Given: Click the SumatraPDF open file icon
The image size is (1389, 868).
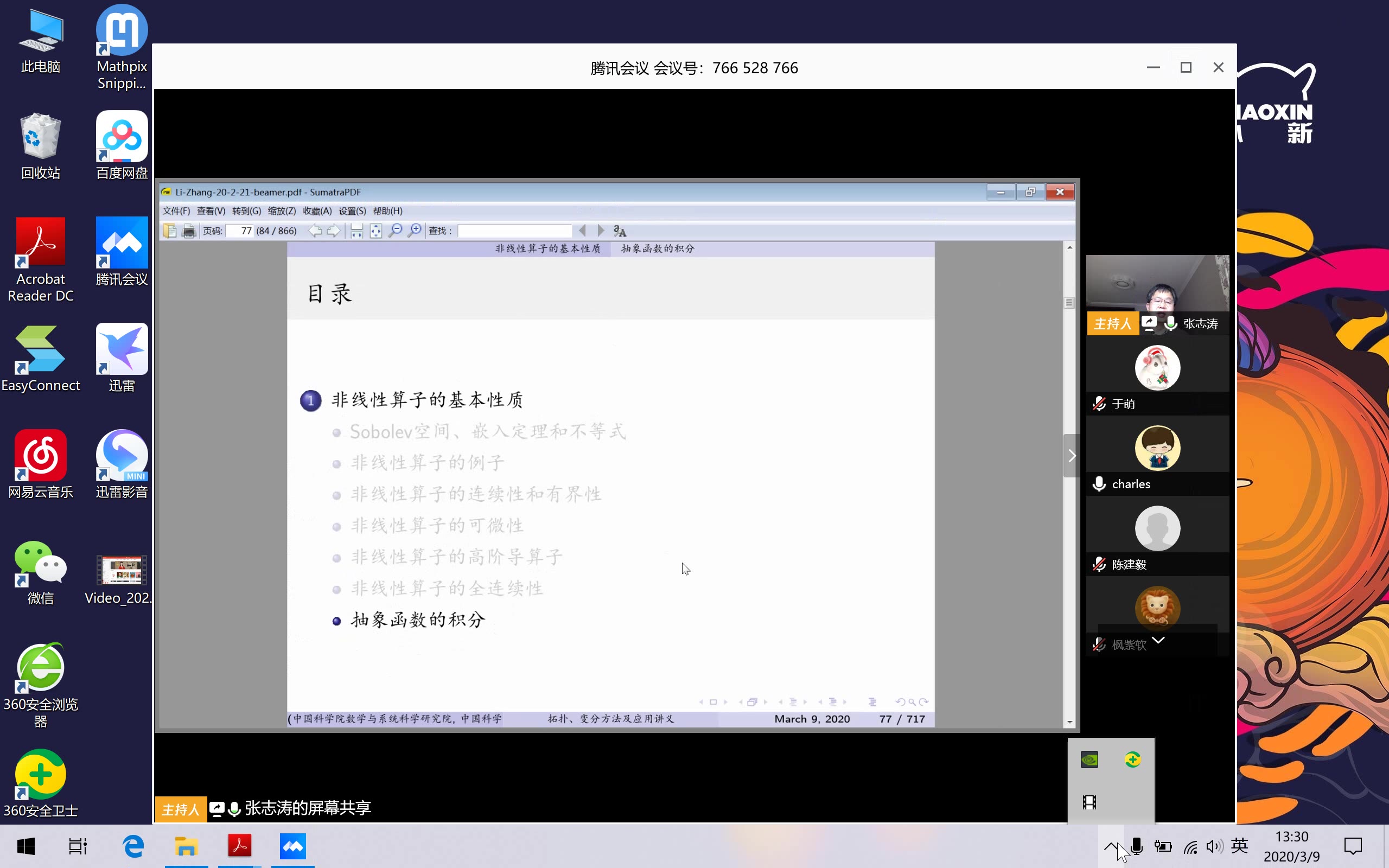Looking at the screenshot, I should click(x=170, y=231).
